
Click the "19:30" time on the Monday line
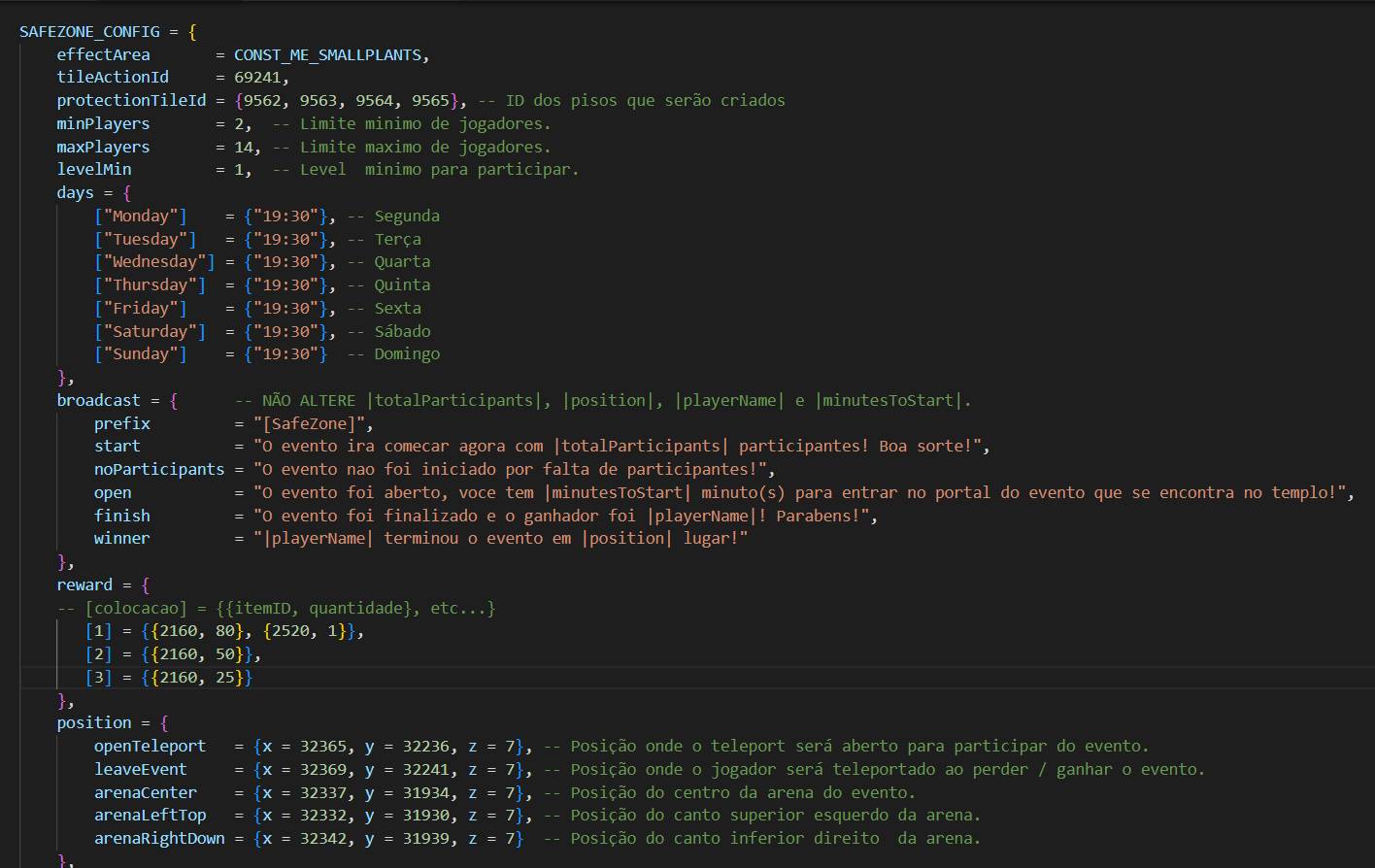coord(285,217)
